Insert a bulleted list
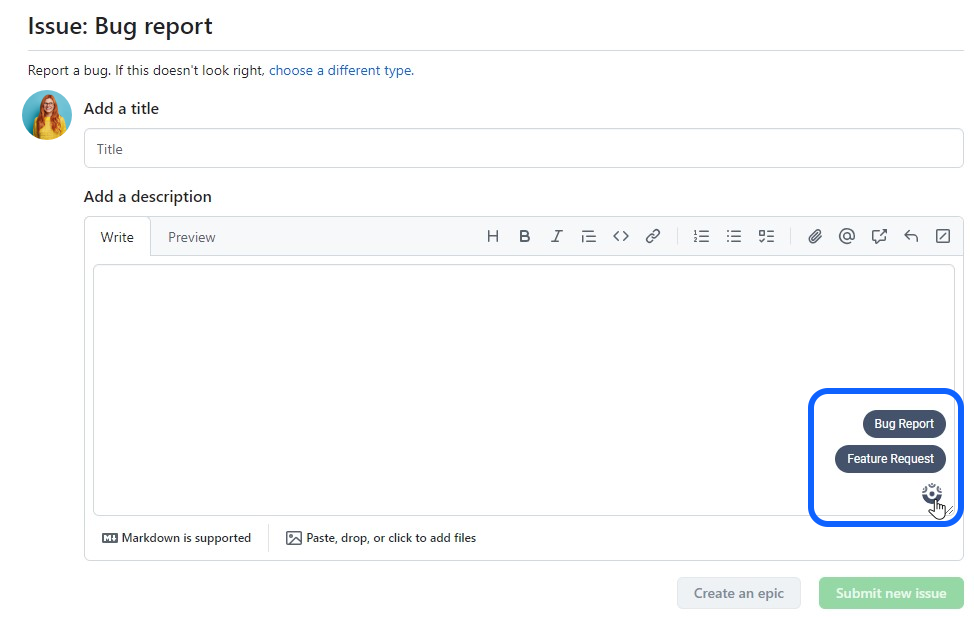Viewport: 974px width, 617px height. click(x=733, y=237)
